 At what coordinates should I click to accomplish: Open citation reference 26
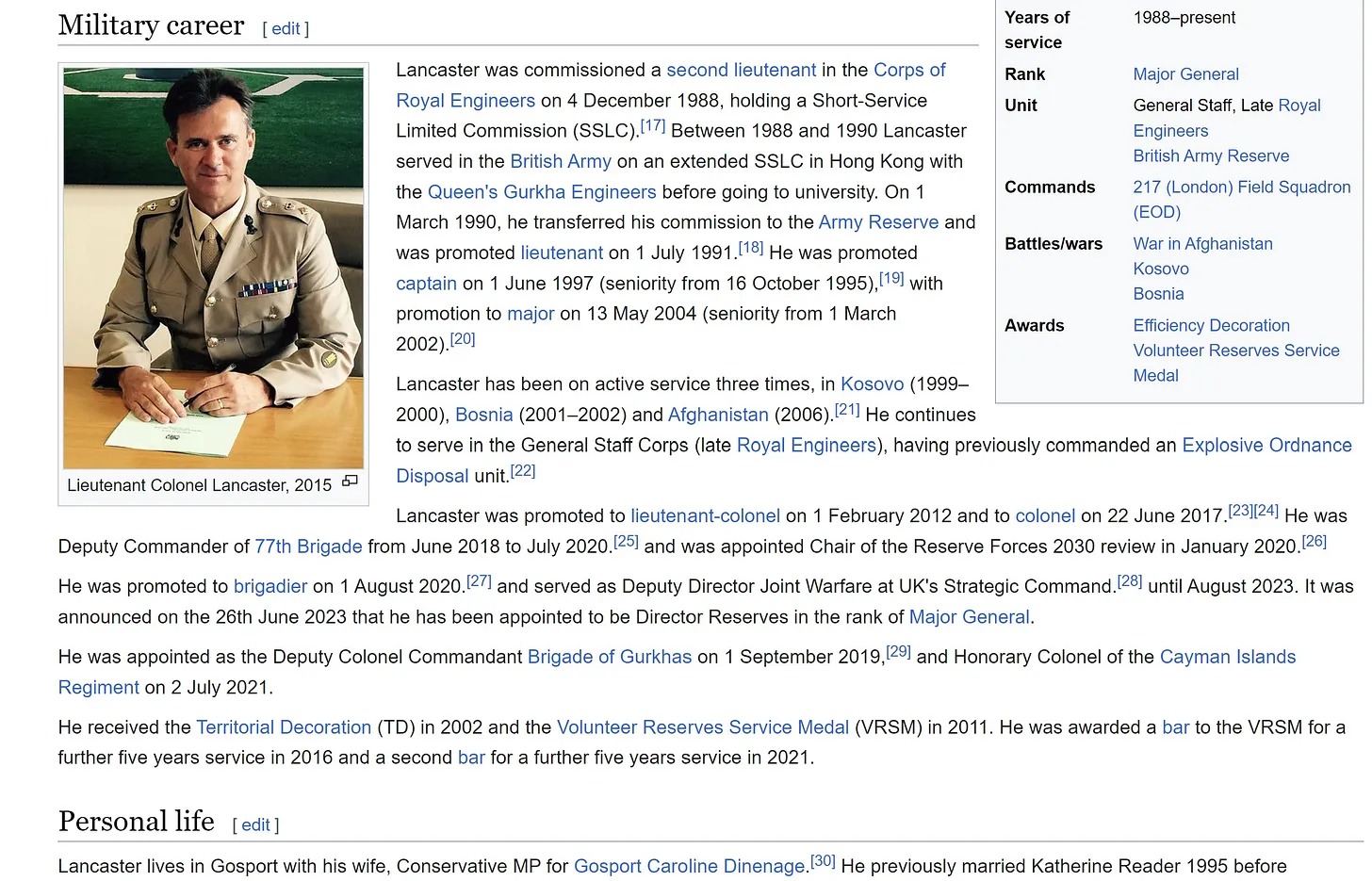pyautogui.click(x=1314, y=542)
